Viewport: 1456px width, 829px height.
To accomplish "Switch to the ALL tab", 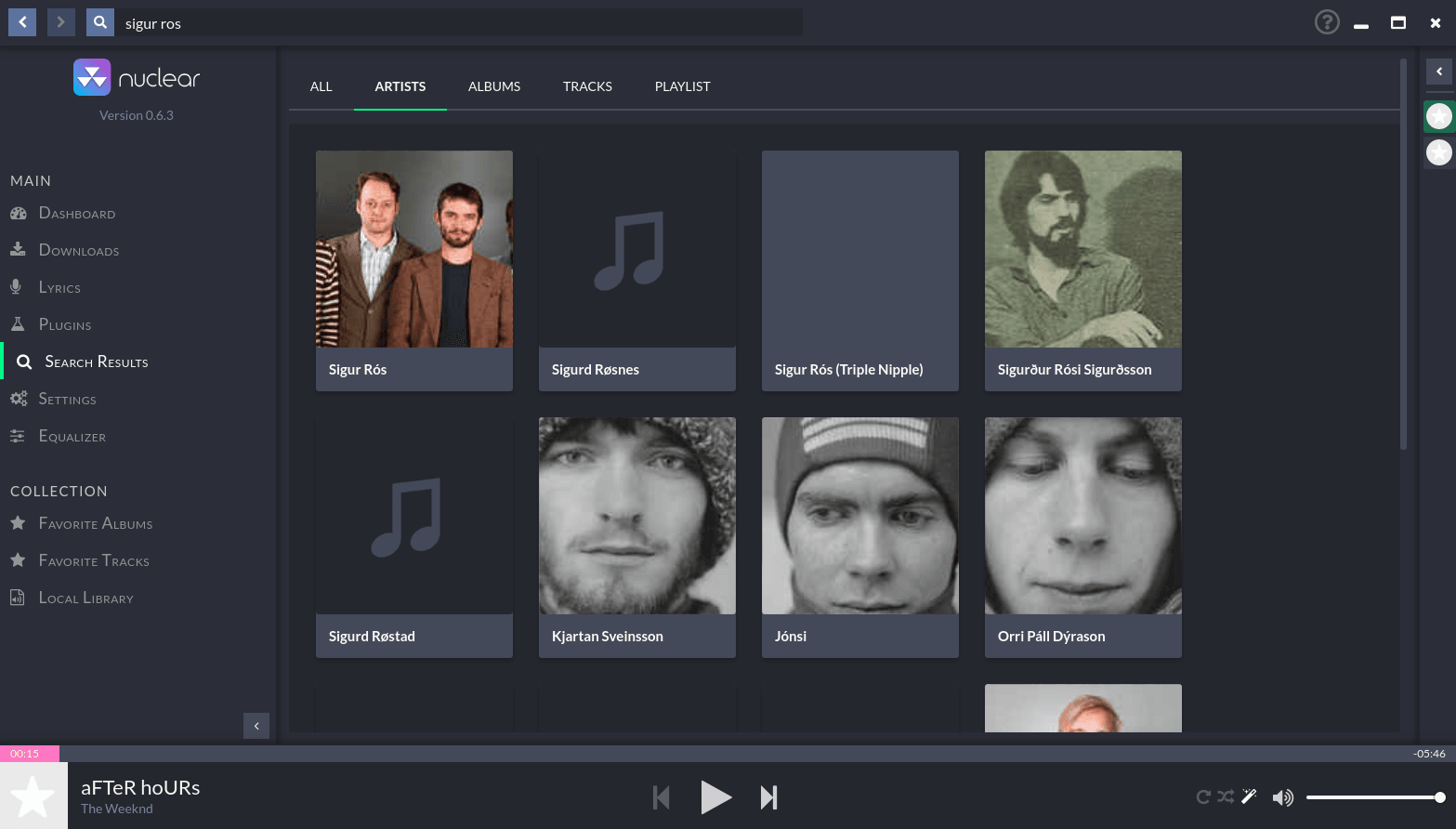I will pos(321,86).
